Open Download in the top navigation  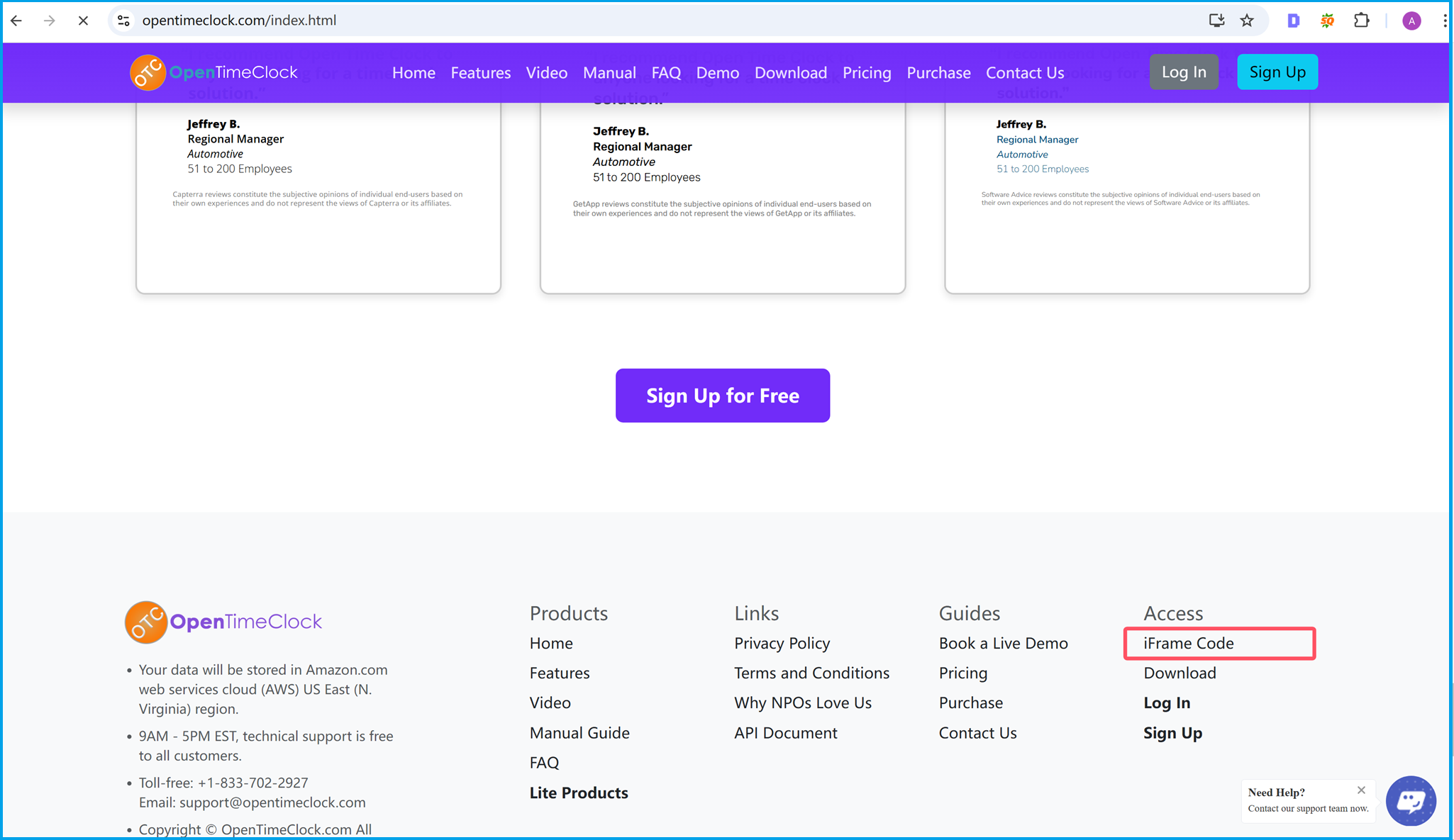[x=791, y=72]
